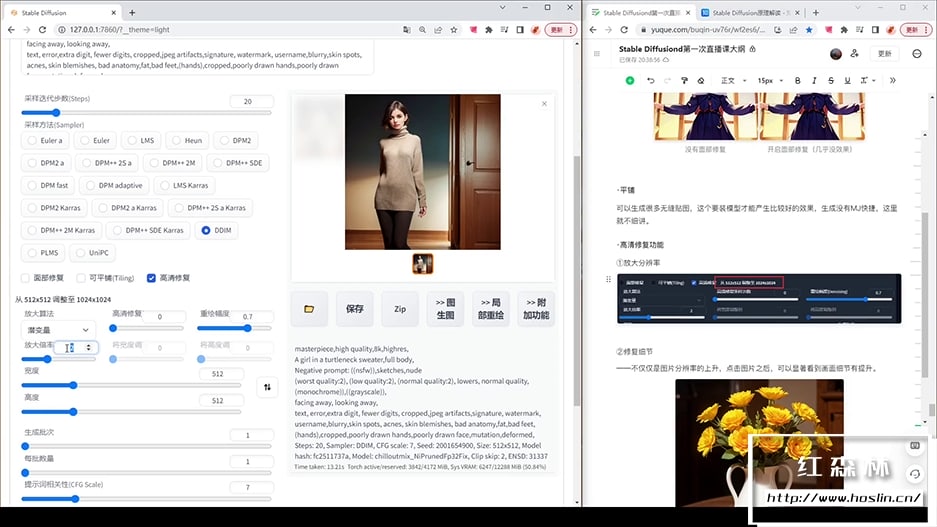Apply bold formatting in Yuque editor
Screen dimensions: 937x527
click(x=797, y=80)
